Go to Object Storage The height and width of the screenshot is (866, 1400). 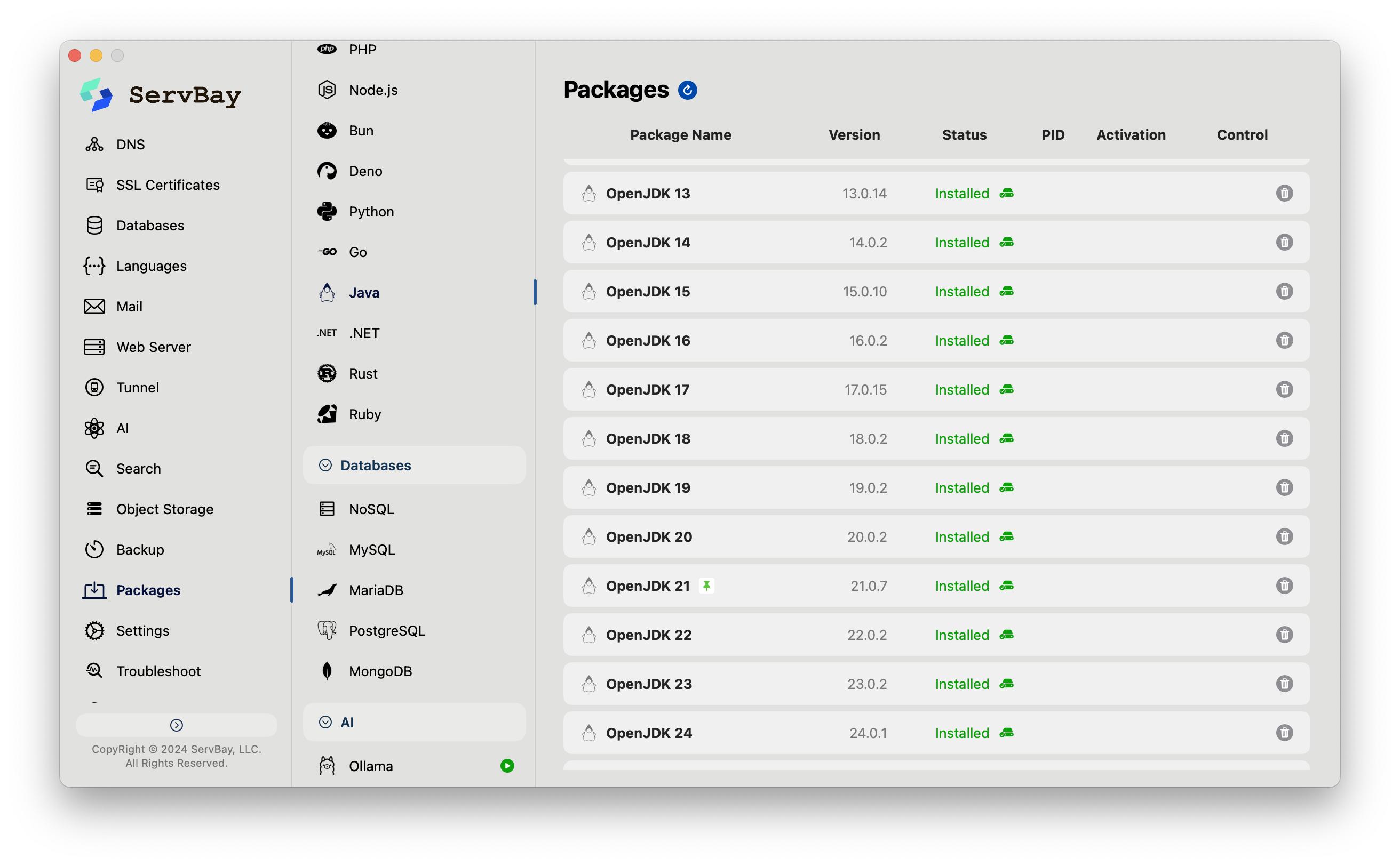[x=149, y=509]
